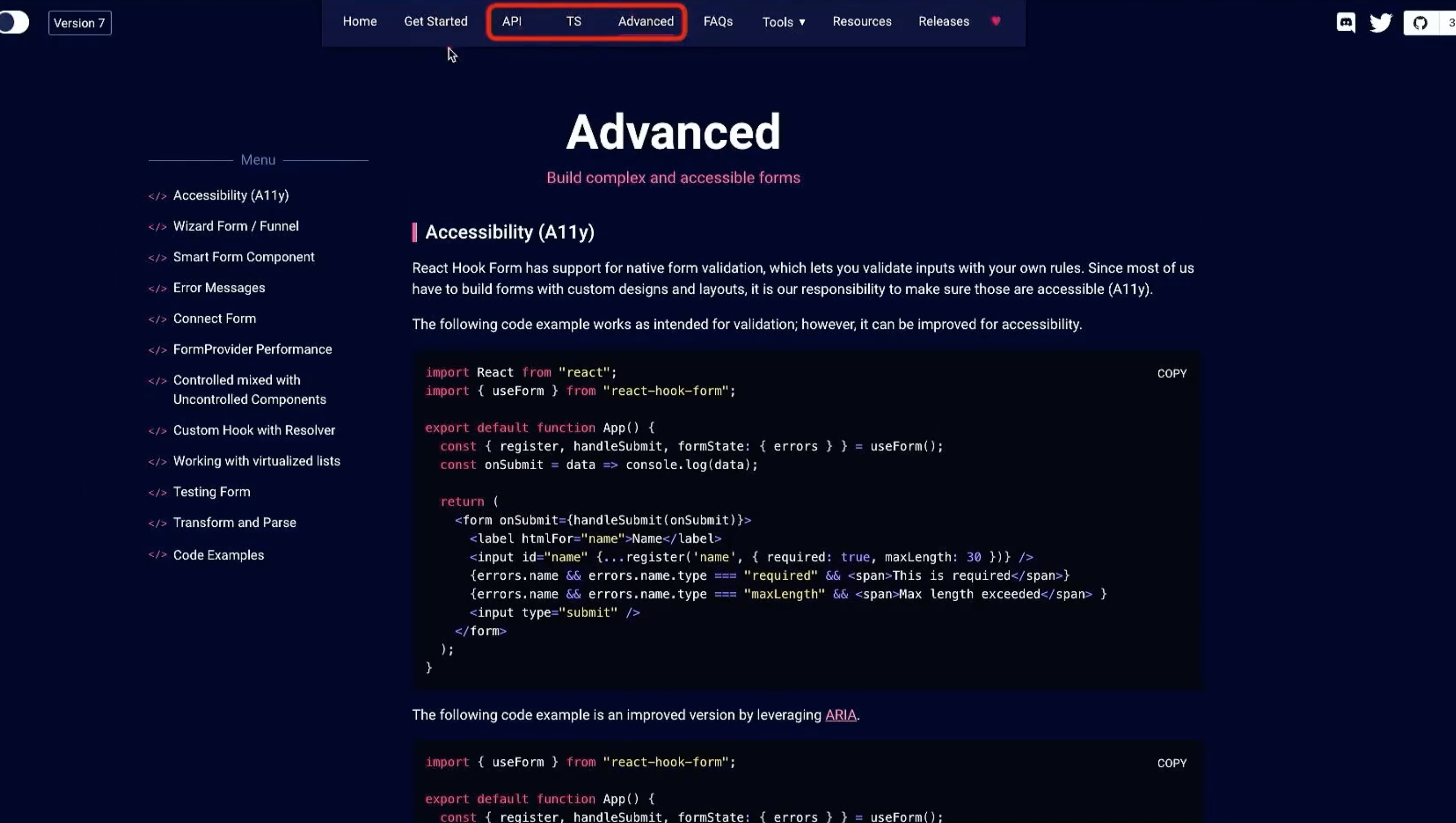Go to the Home page
The height and width of the screenshot is (823, 1456).
pos(360,22)
